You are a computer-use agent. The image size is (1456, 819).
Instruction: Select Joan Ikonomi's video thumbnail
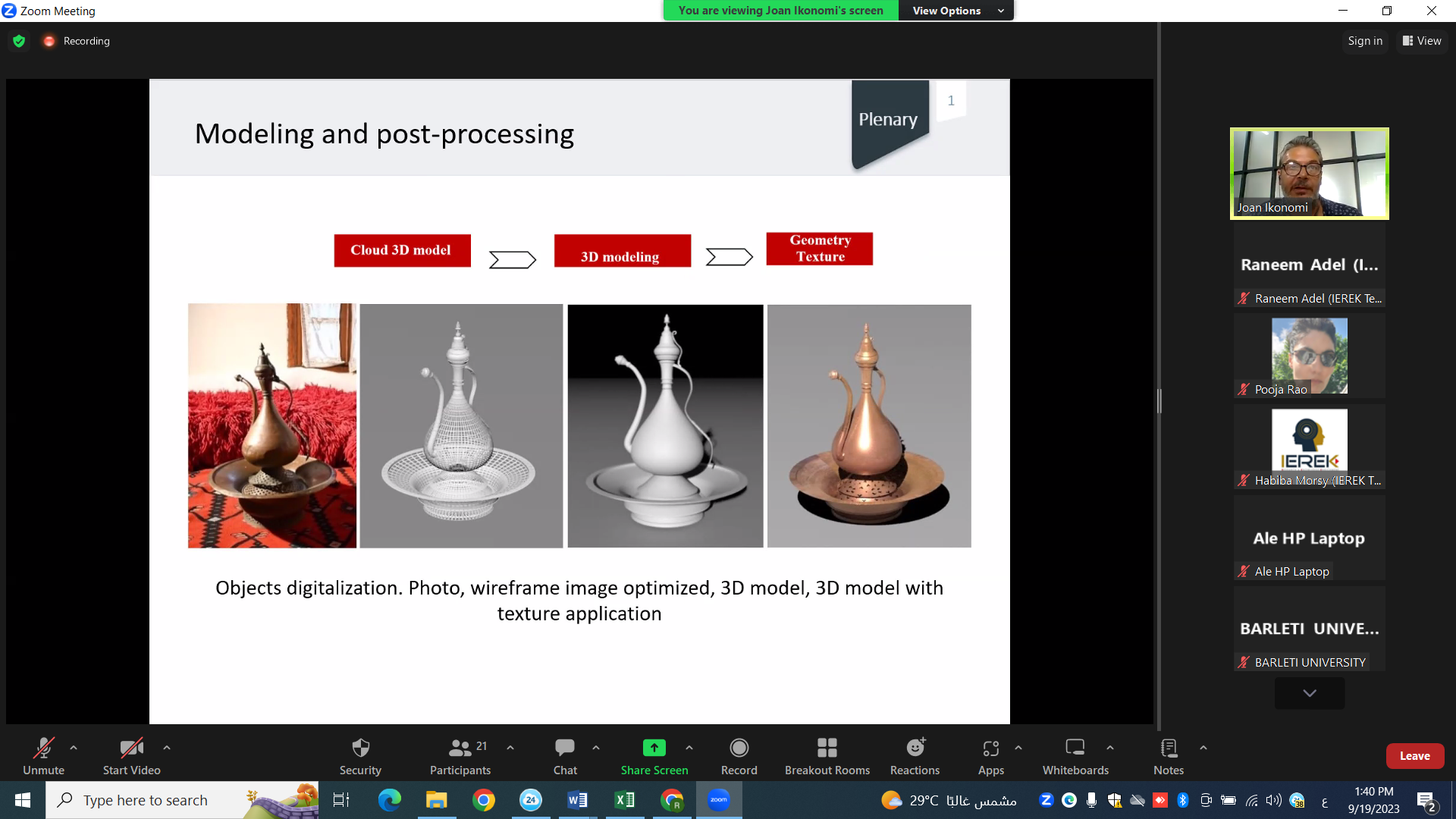[1309, 174]
